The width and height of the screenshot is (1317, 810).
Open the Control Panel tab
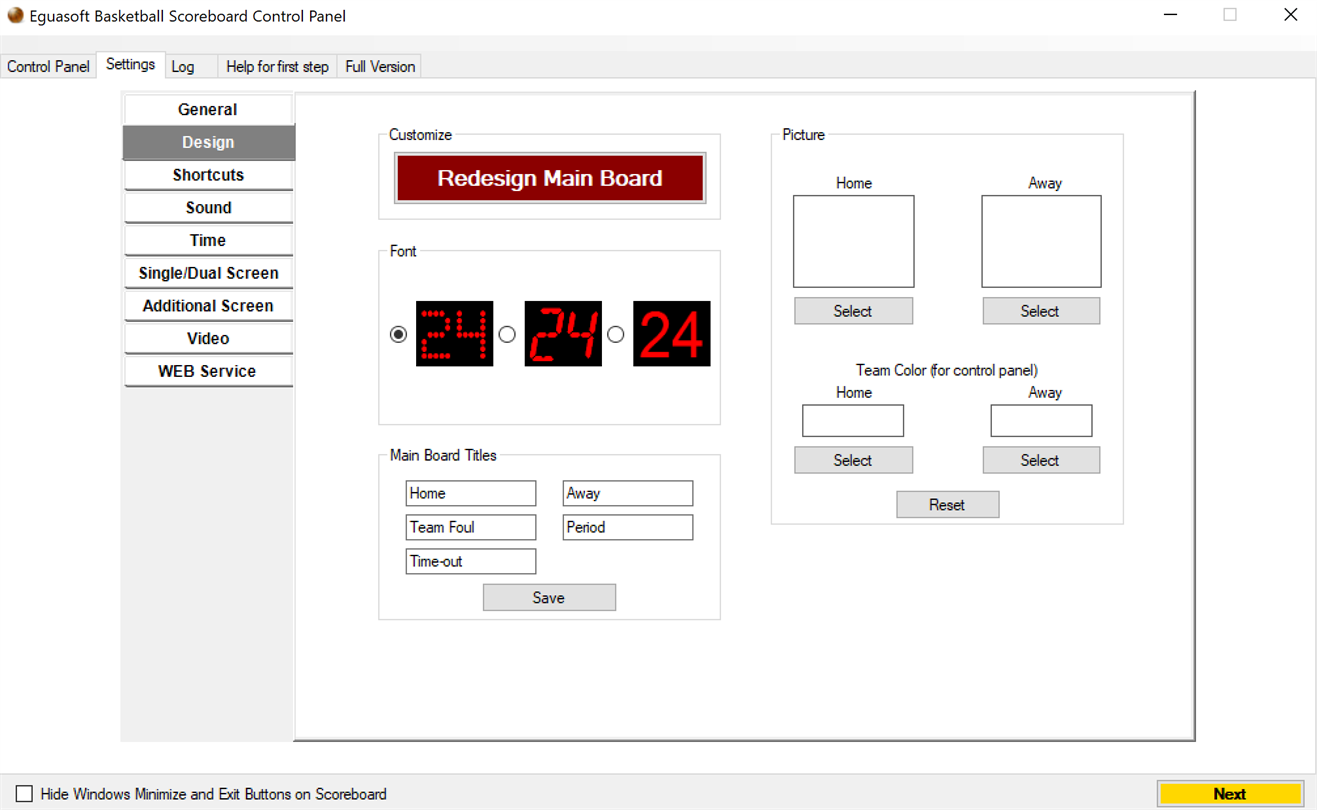(x=48, y=66)
